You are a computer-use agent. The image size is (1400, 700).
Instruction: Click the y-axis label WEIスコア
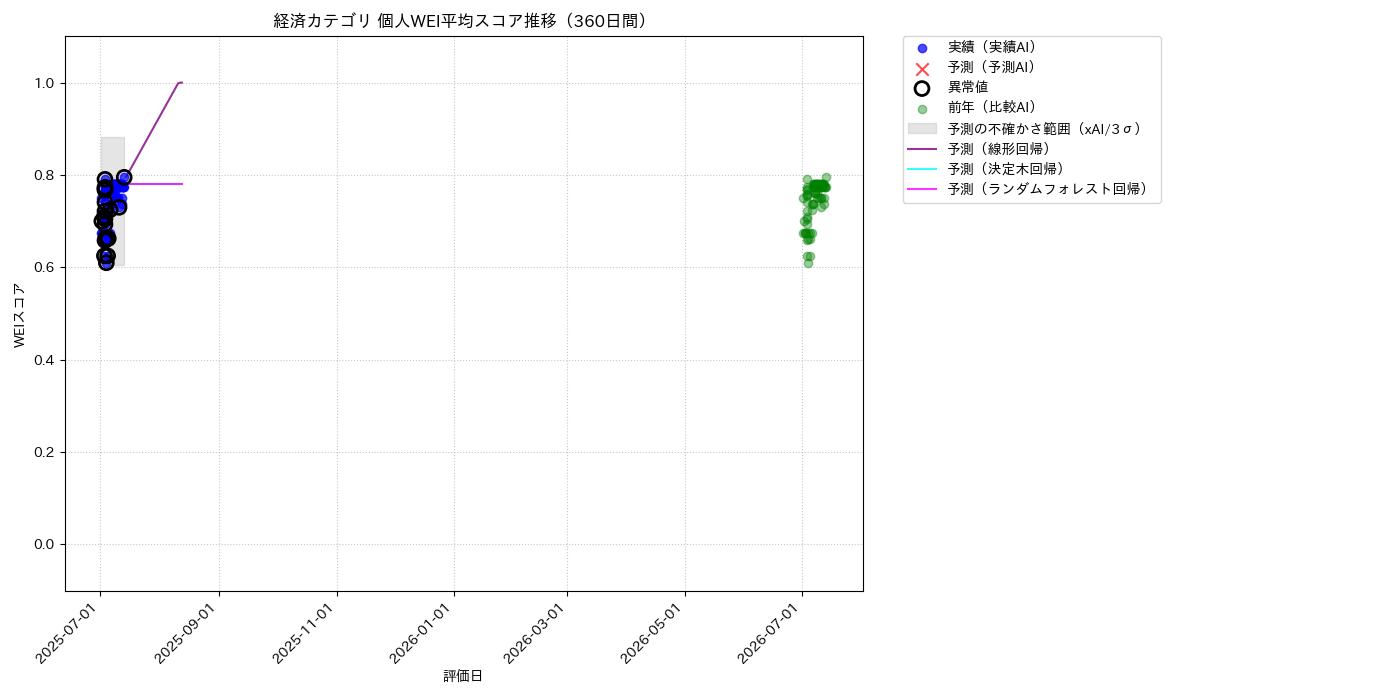pos(19,315)
